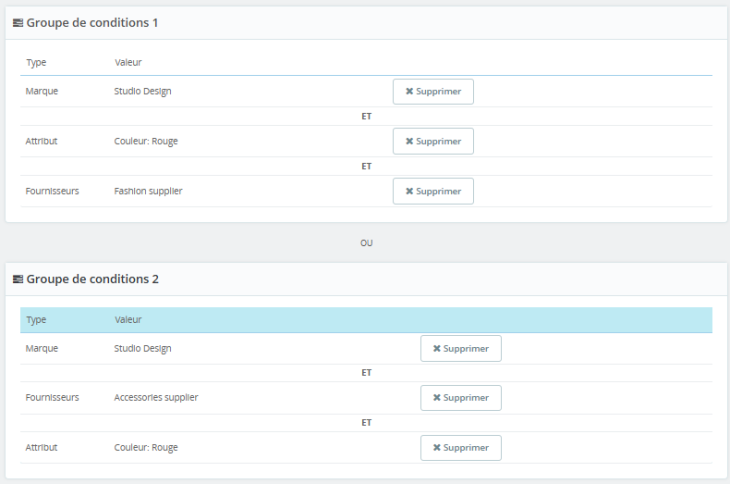Click the highlighted Valeur header in group 2
Viewport: 730px width, 484px height.
point(128,320)
